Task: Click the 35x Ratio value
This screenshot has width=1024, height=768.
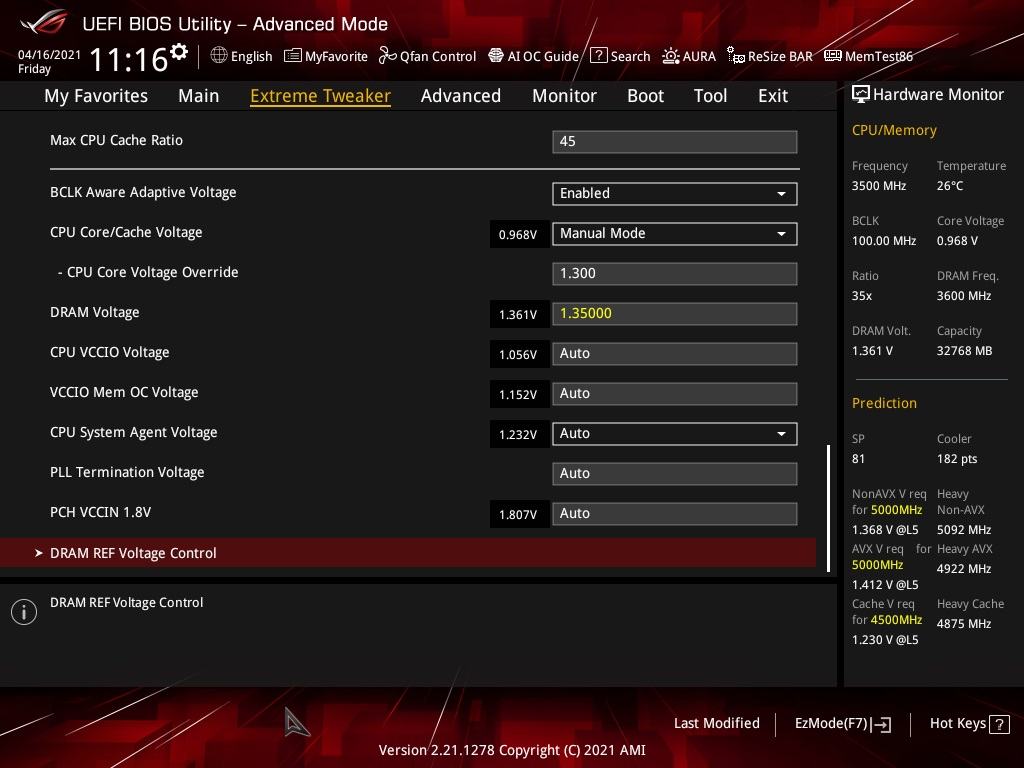Action: [x=862, y=296]
